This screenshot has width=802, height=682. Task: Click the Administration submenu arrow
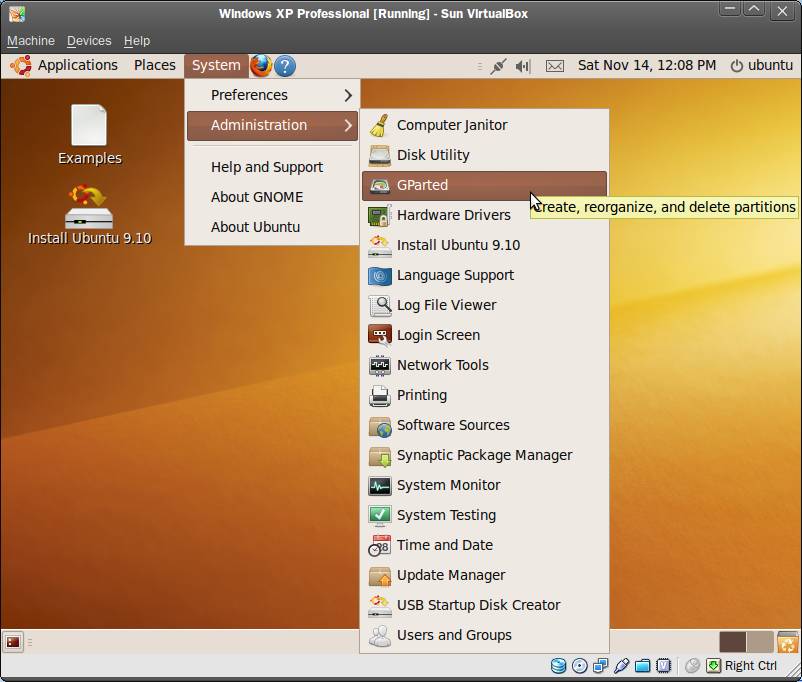[348, 125]
